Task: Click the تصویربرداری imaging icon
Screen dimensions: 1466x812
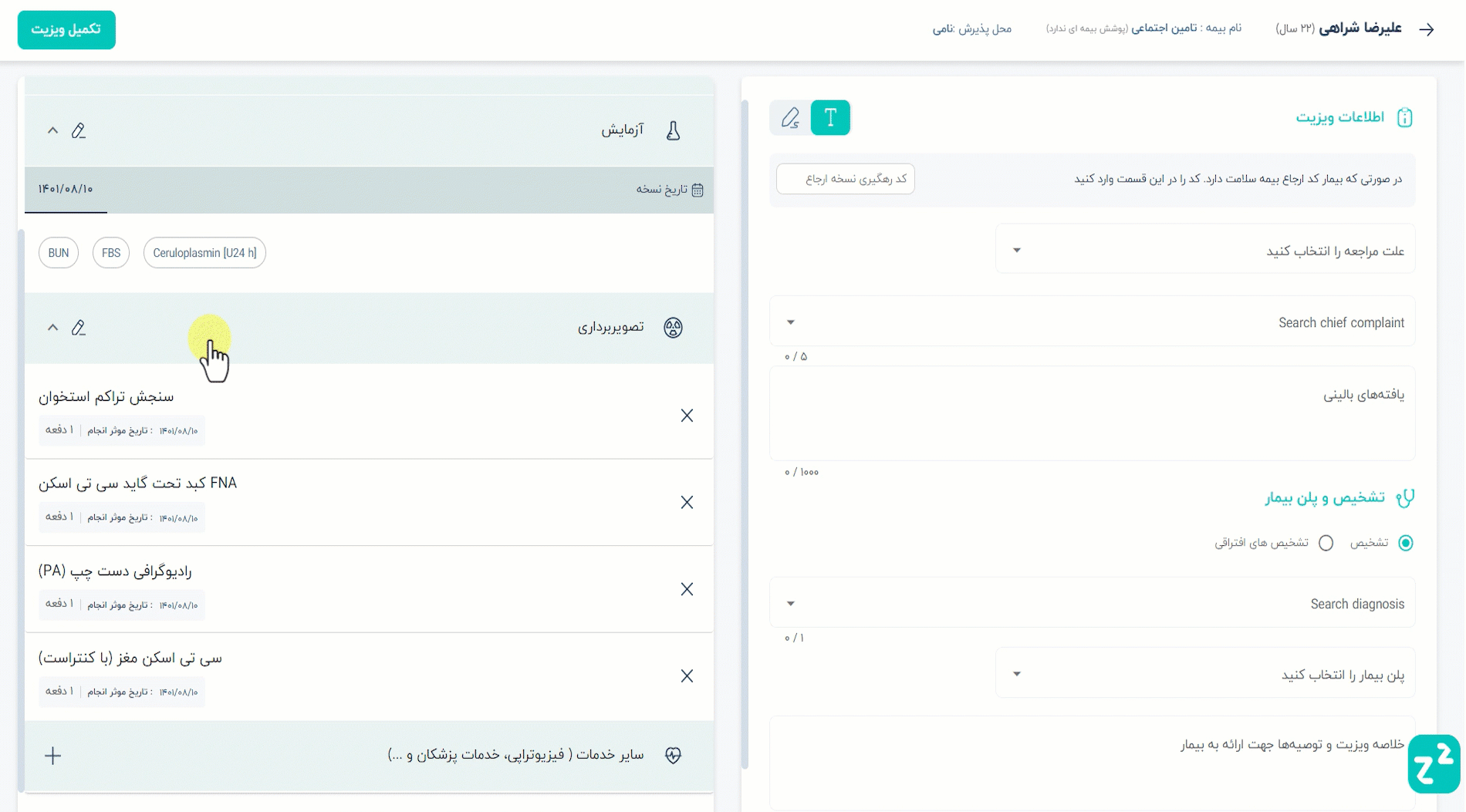Action: pos(674,328)
